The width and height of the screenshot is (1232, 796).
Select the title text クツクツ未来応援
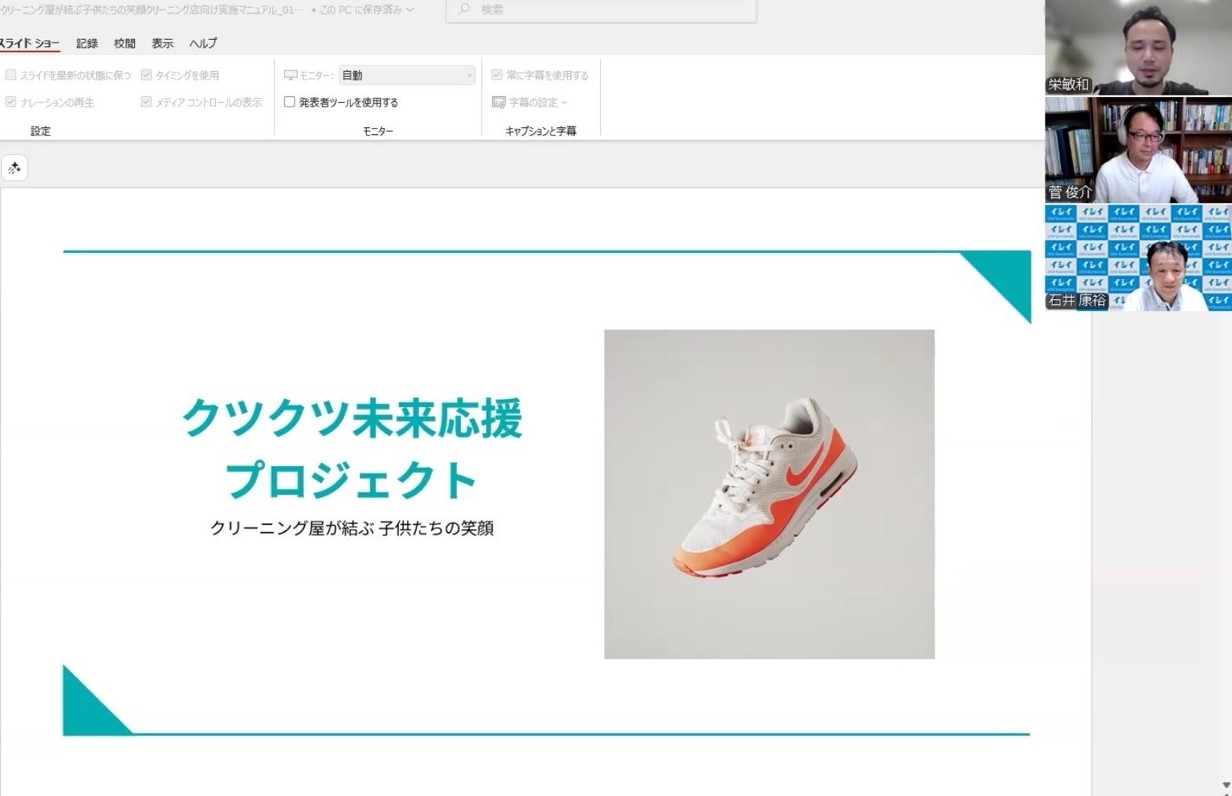[x=352, y=418]
